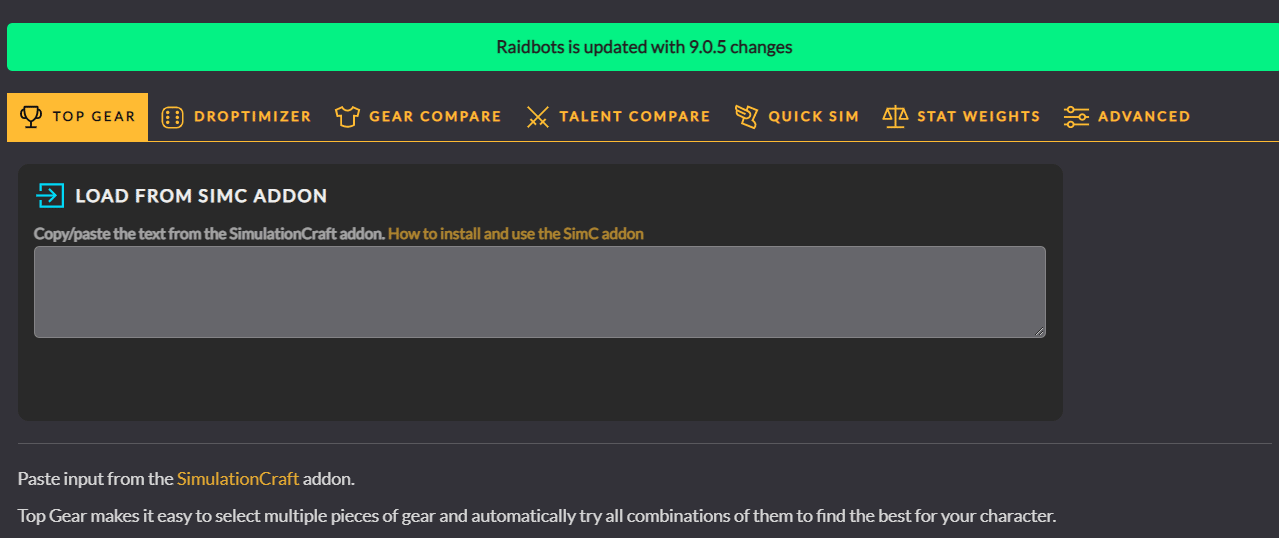Click the icon left of Quick Sim

coord(746,117)
